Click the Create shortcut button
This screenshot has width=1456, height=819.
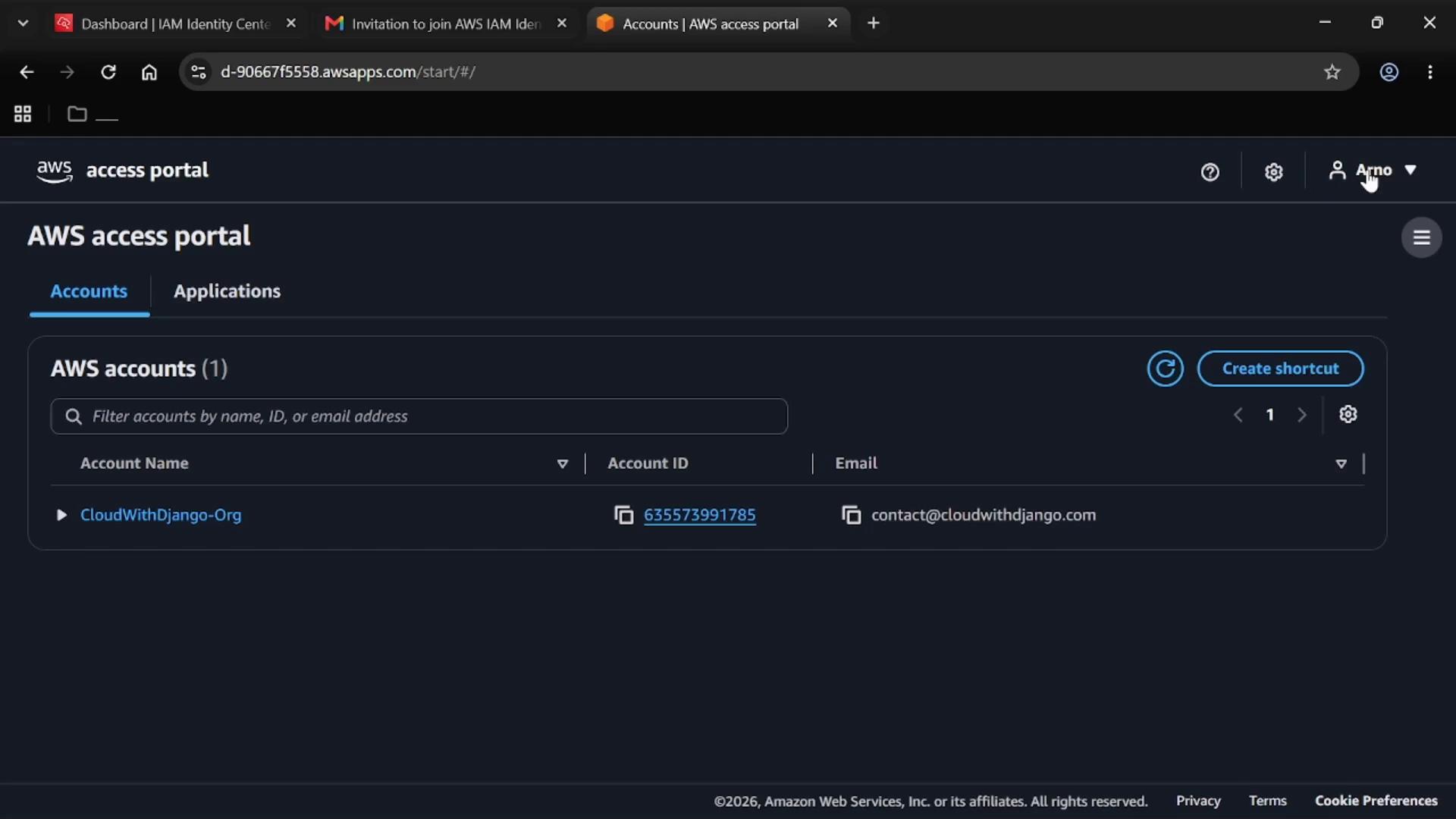pos(1280,369)
